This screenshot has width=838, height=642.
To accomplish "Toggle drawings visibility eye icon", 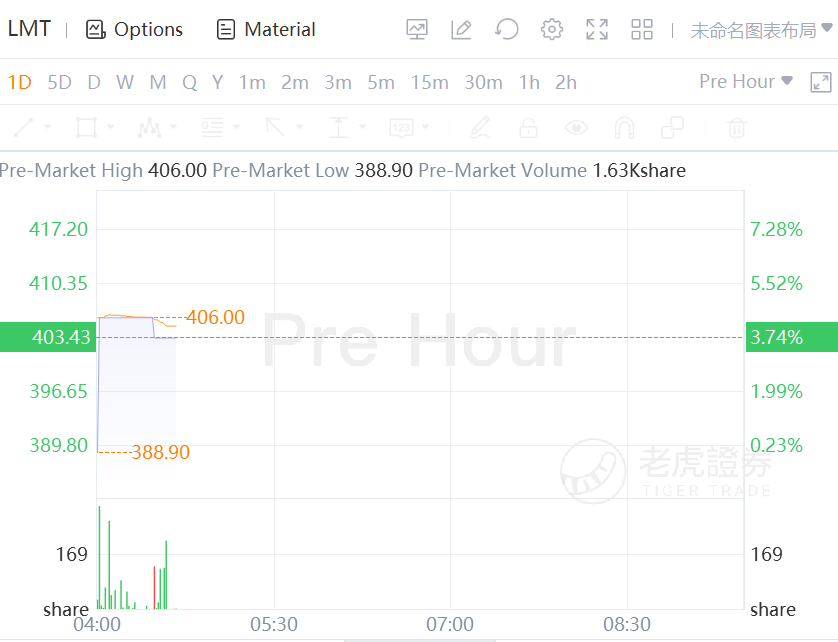I will 576,128.
